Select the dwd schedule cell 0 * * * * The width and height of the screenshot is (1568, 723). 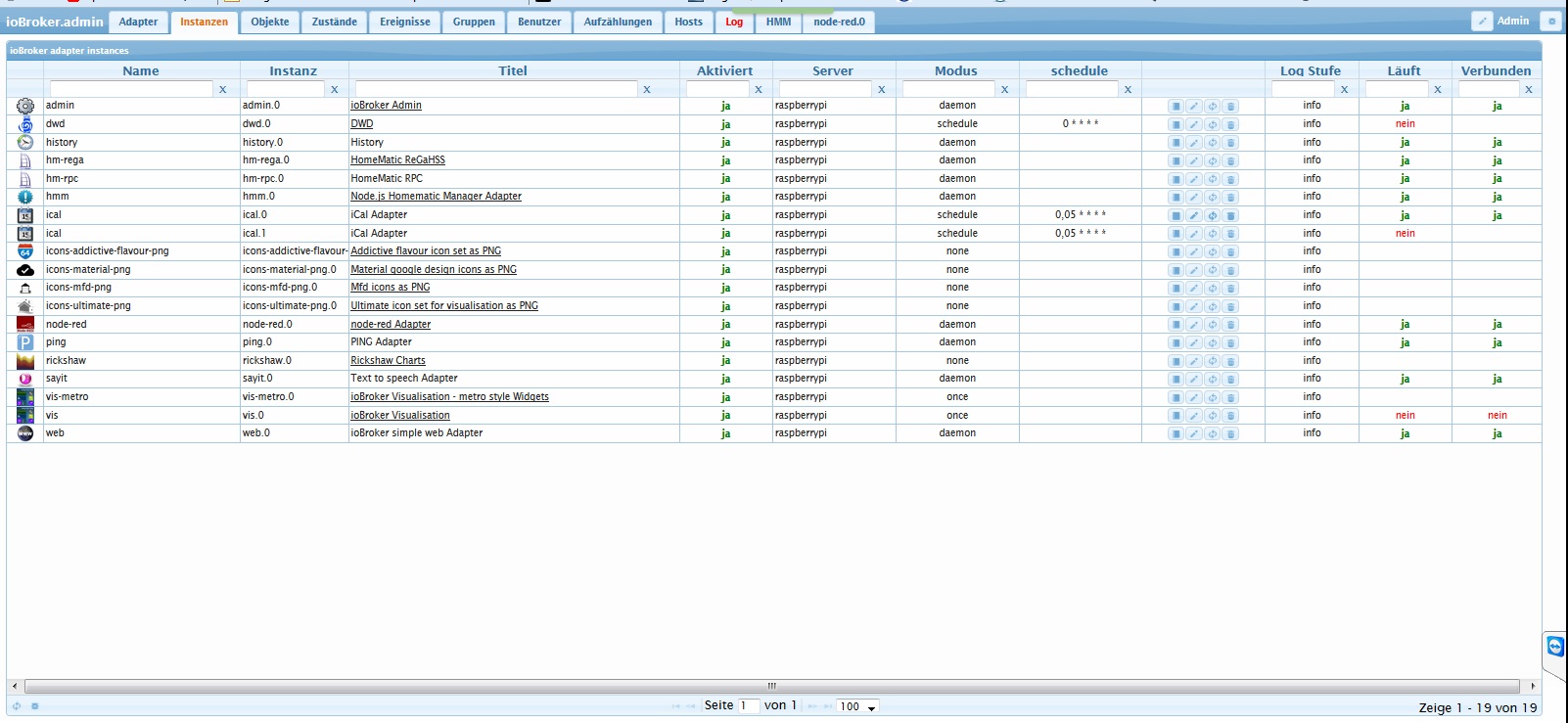tap(1081, 124)
